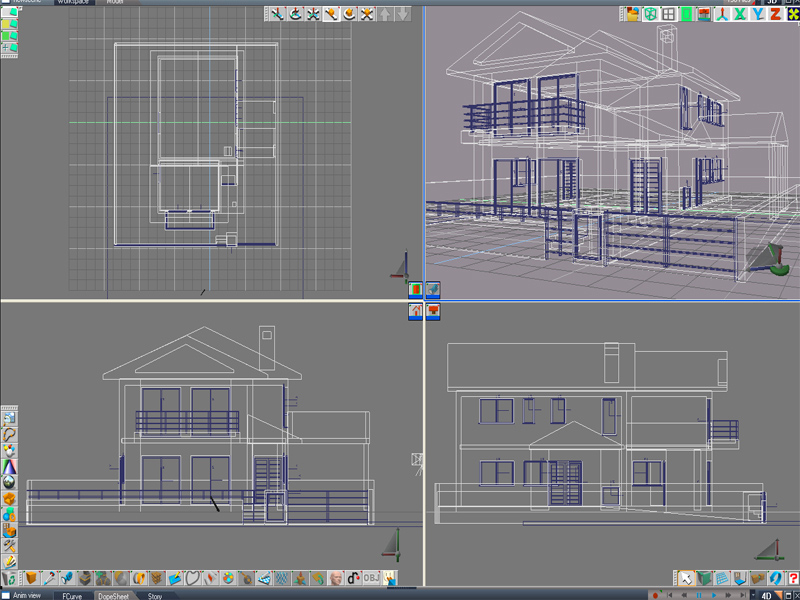800x600 pixels.
Task: Play the animation
Action: [x=714, y=595]
